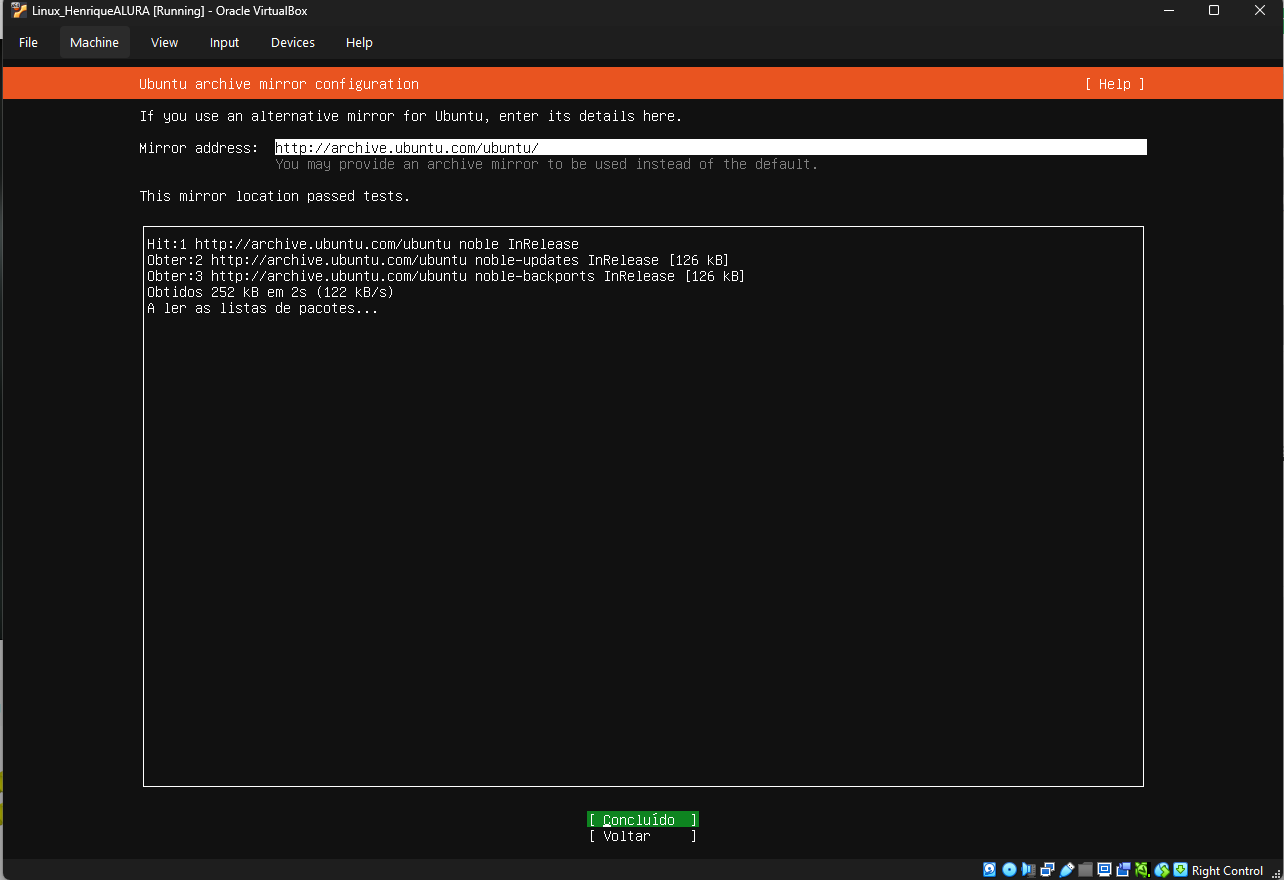Open the Machine menu
This screenshot has width=1284, height=880.
pyautogui.click(x=94, y=43)
